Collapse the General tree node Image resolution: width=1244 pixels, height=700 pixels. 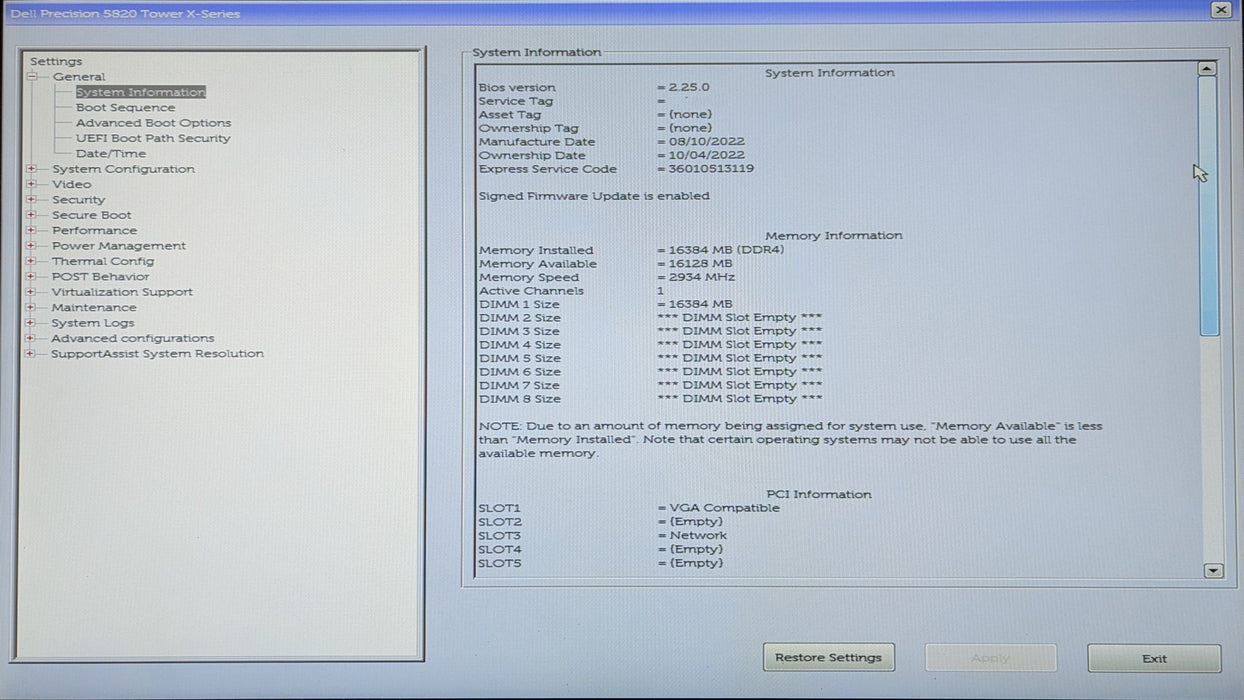(x=31, y=77)
